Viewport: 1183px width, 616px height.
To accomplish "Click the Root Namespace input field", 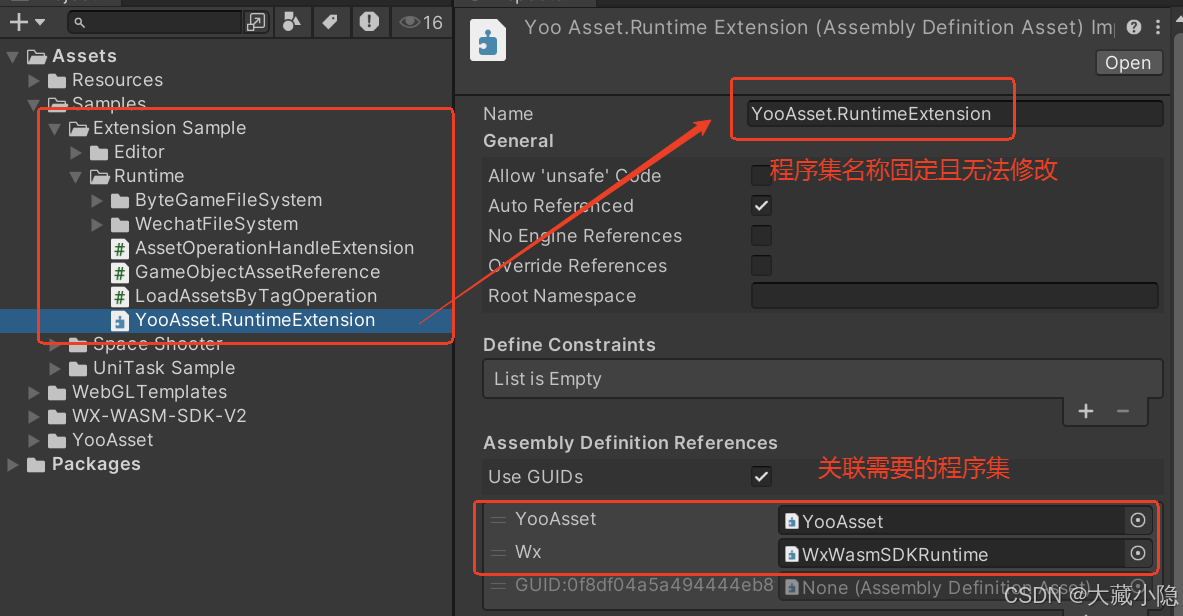I will 954,296.
